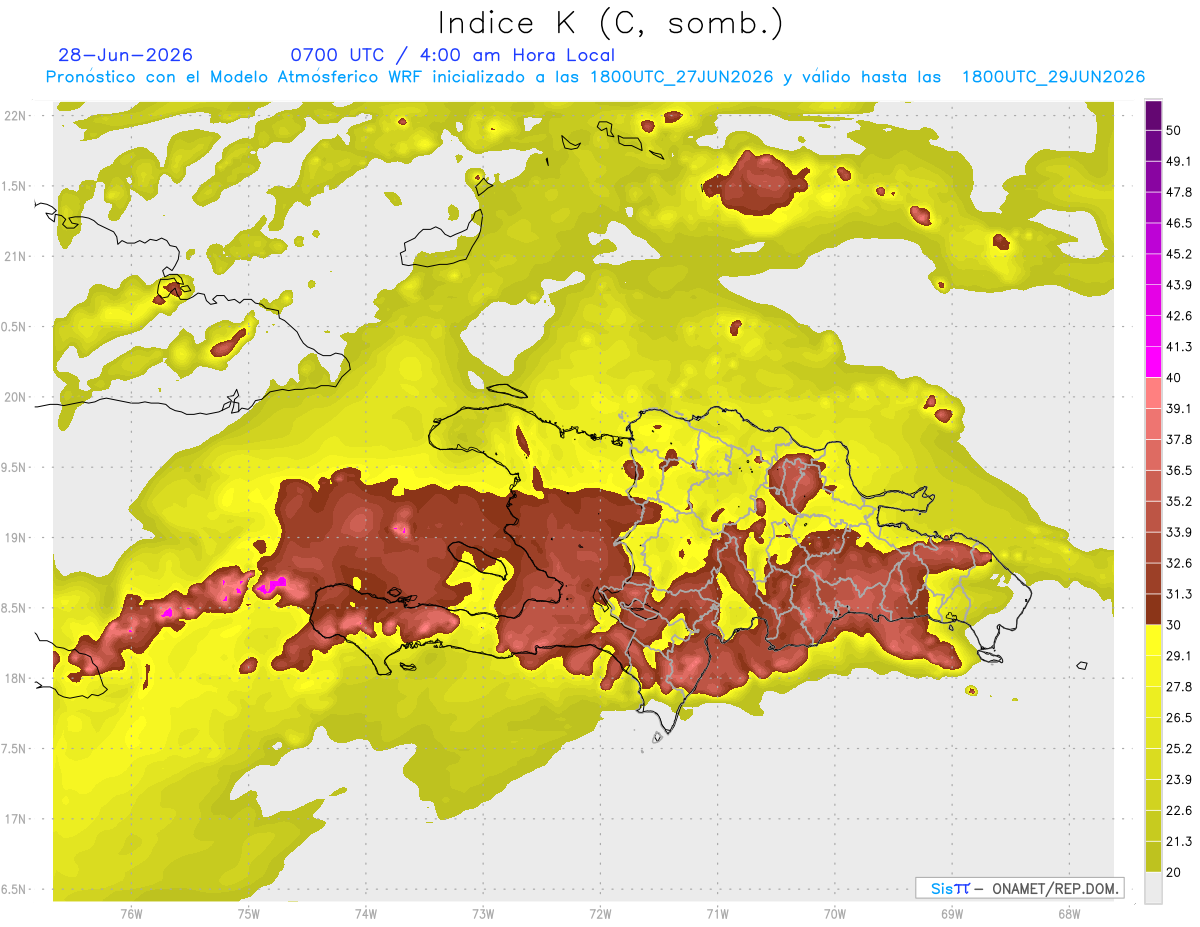Click the "0.5N" latitude label
This screenshot has height=927, width=1200.
[x=14, y=327]
